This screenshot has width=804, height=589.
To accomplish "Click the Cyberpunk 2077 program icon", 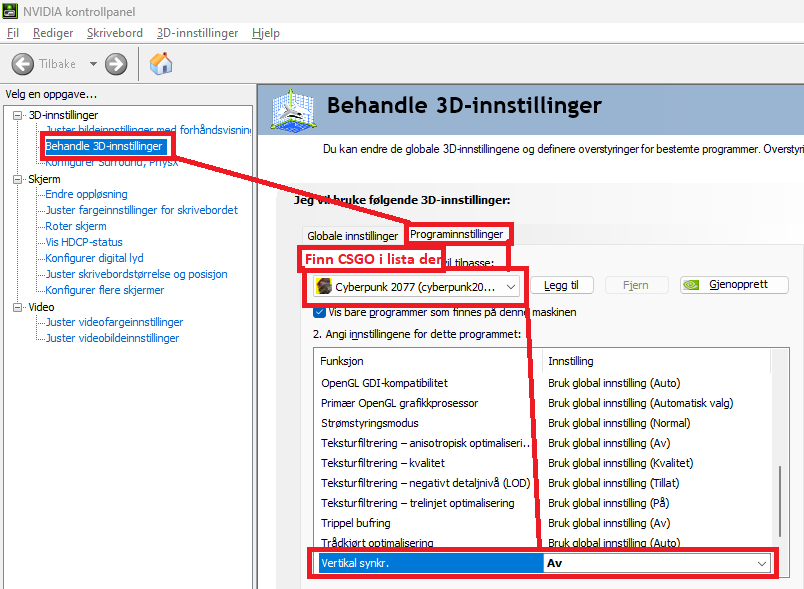I will click(x=324, y=286).
